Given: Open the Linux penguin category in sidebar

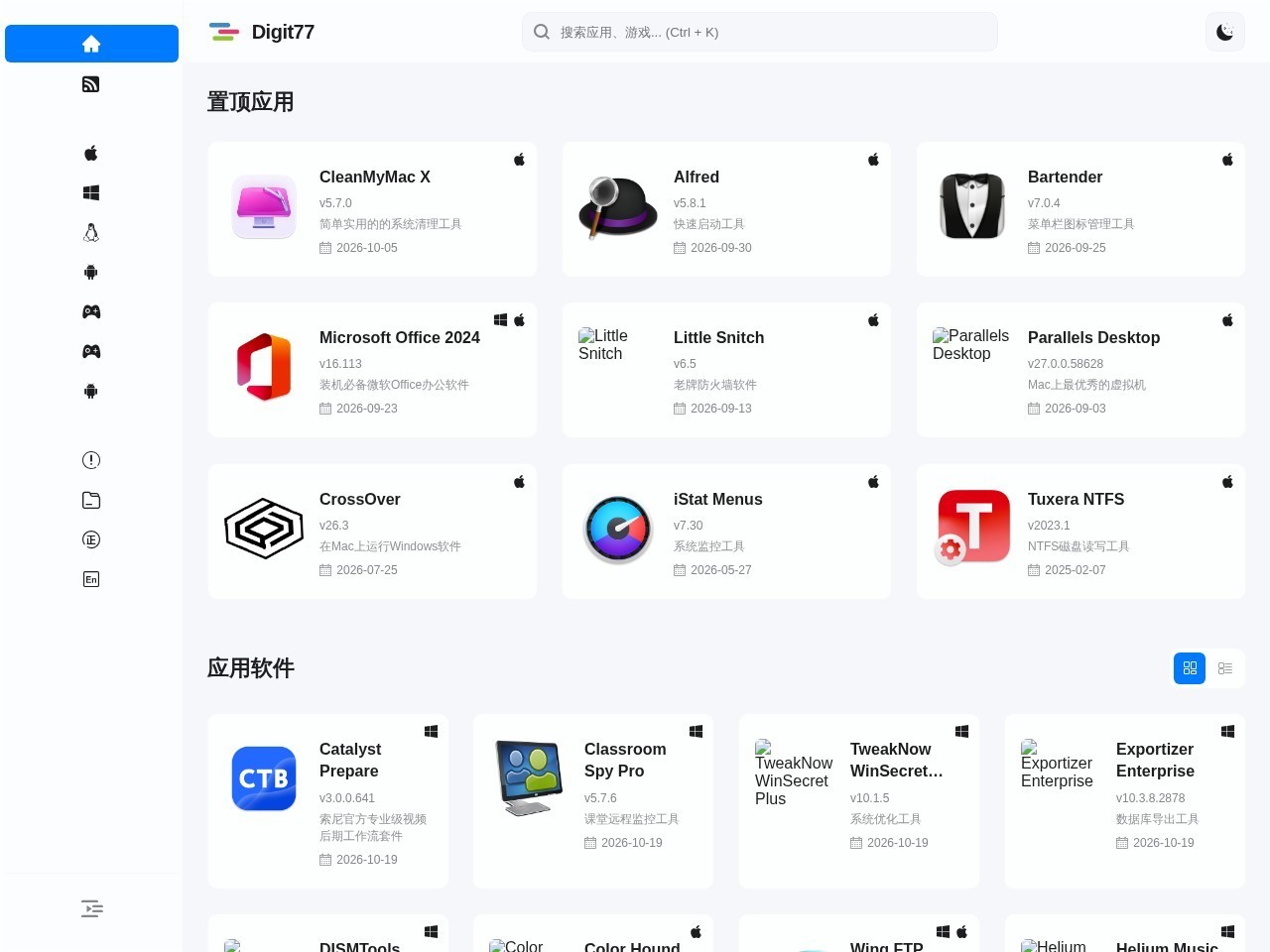Looking at the screenshot, I should [x=91, y=232].
